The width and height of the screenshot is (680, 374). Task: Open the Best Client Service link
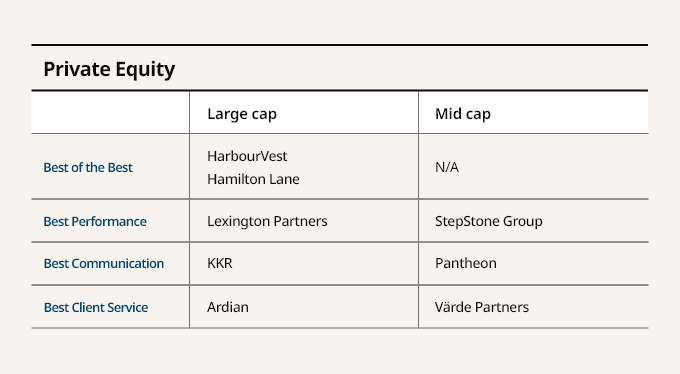96,307
